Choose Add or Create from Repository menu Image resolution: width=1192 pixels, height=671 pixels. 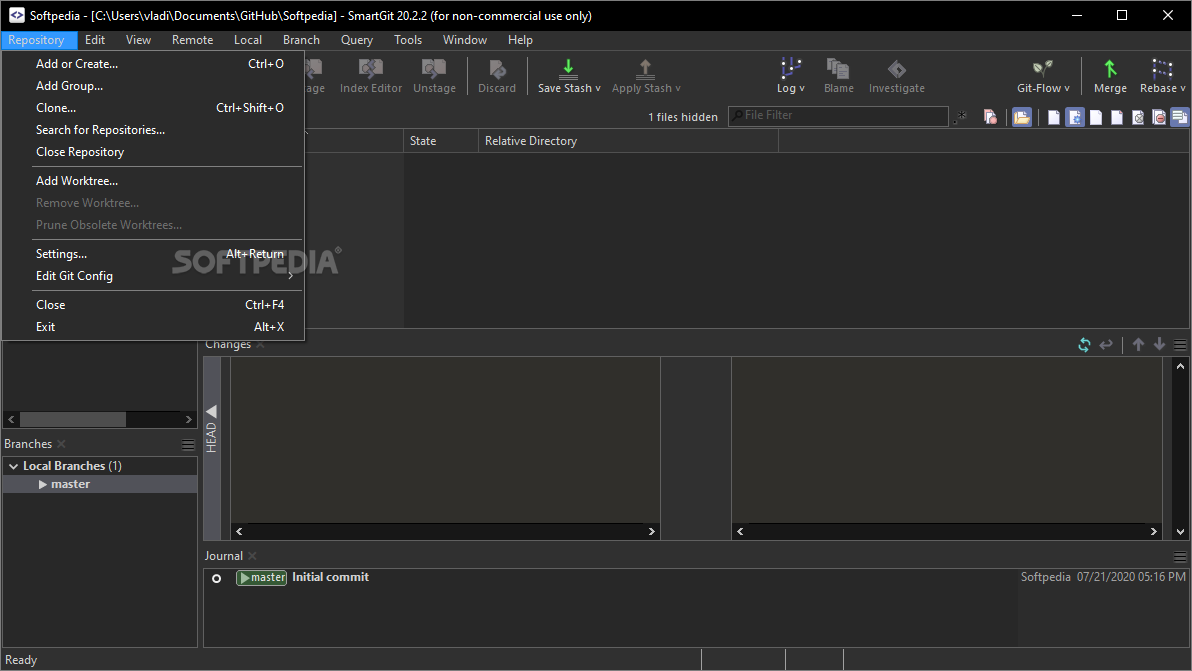(153, 64)
